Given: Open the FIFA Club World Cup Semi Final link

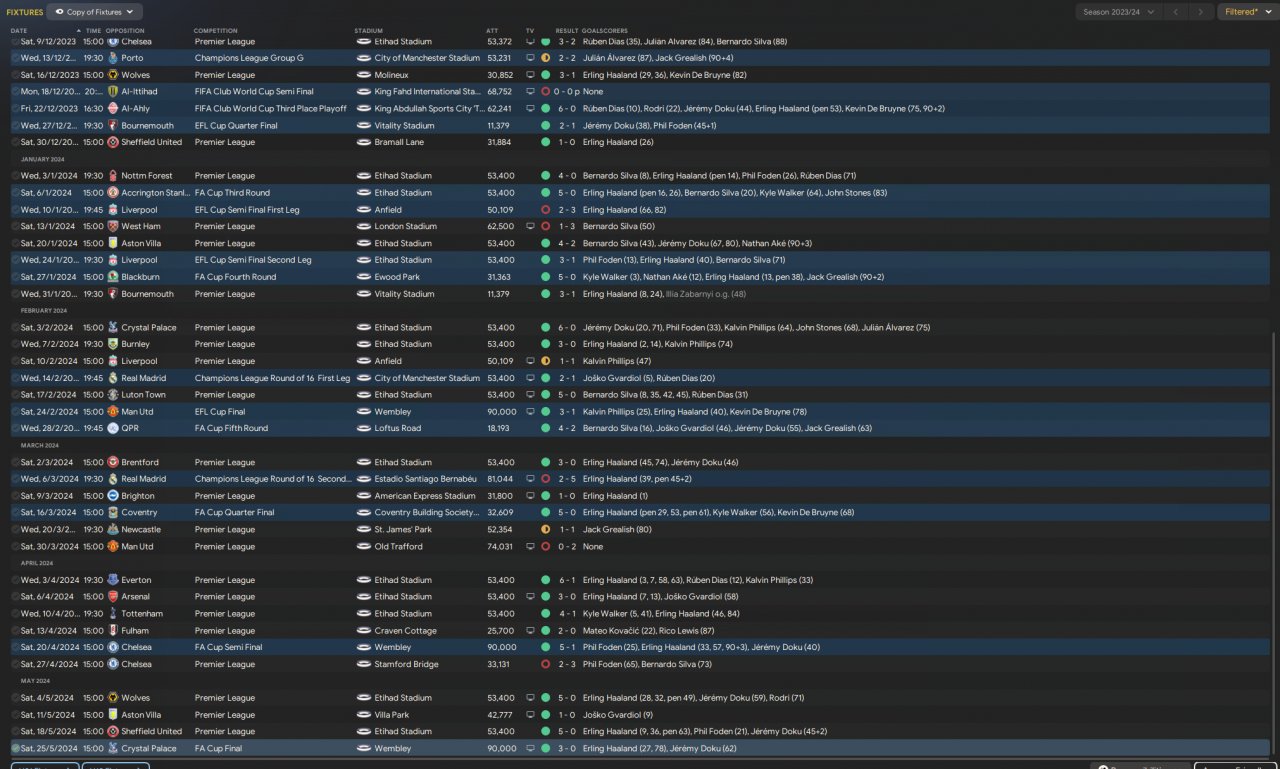Looking at the screenshot, I should [x=254, y=92].
